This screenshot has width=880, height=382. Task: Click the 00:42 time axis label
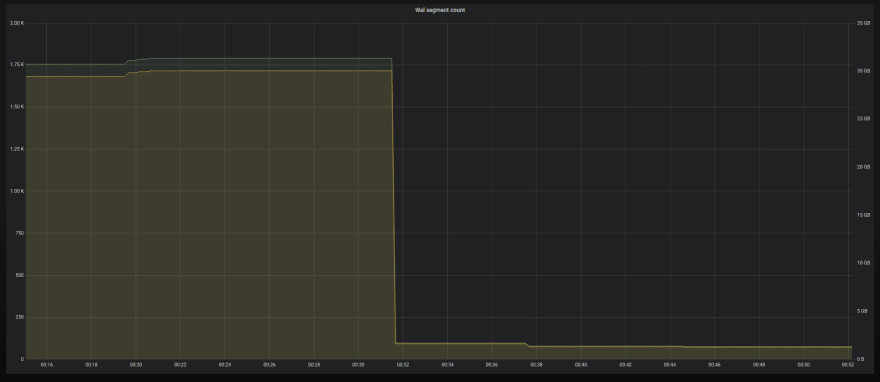(x=626, y=365)
